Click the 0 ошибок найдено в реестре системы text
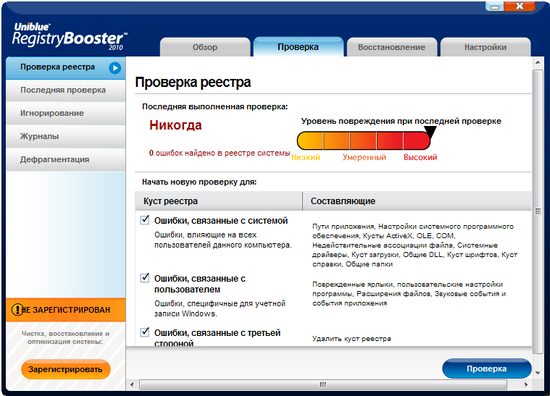 tap(220, 153)
